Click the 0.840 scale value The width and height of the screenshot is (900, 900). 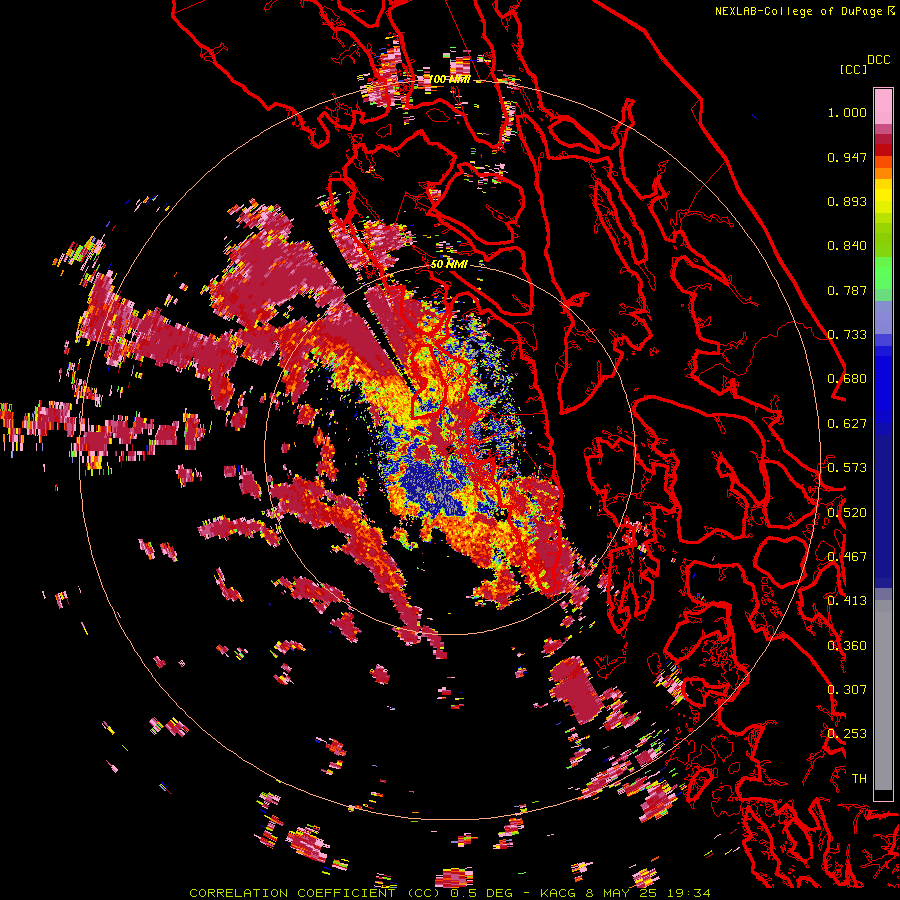[847, 246]
